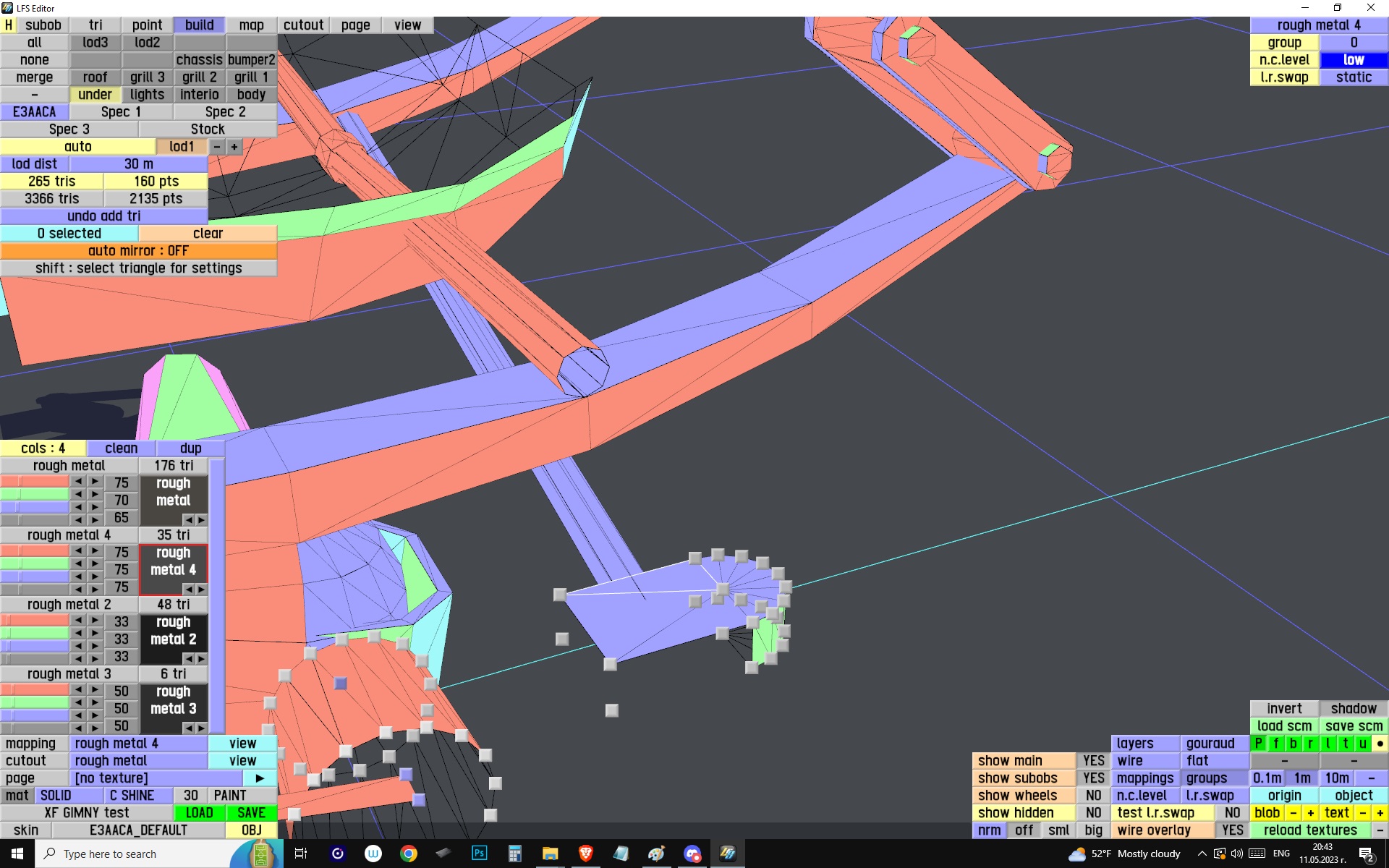Open the cutout rough metal selector

point(138,761)
